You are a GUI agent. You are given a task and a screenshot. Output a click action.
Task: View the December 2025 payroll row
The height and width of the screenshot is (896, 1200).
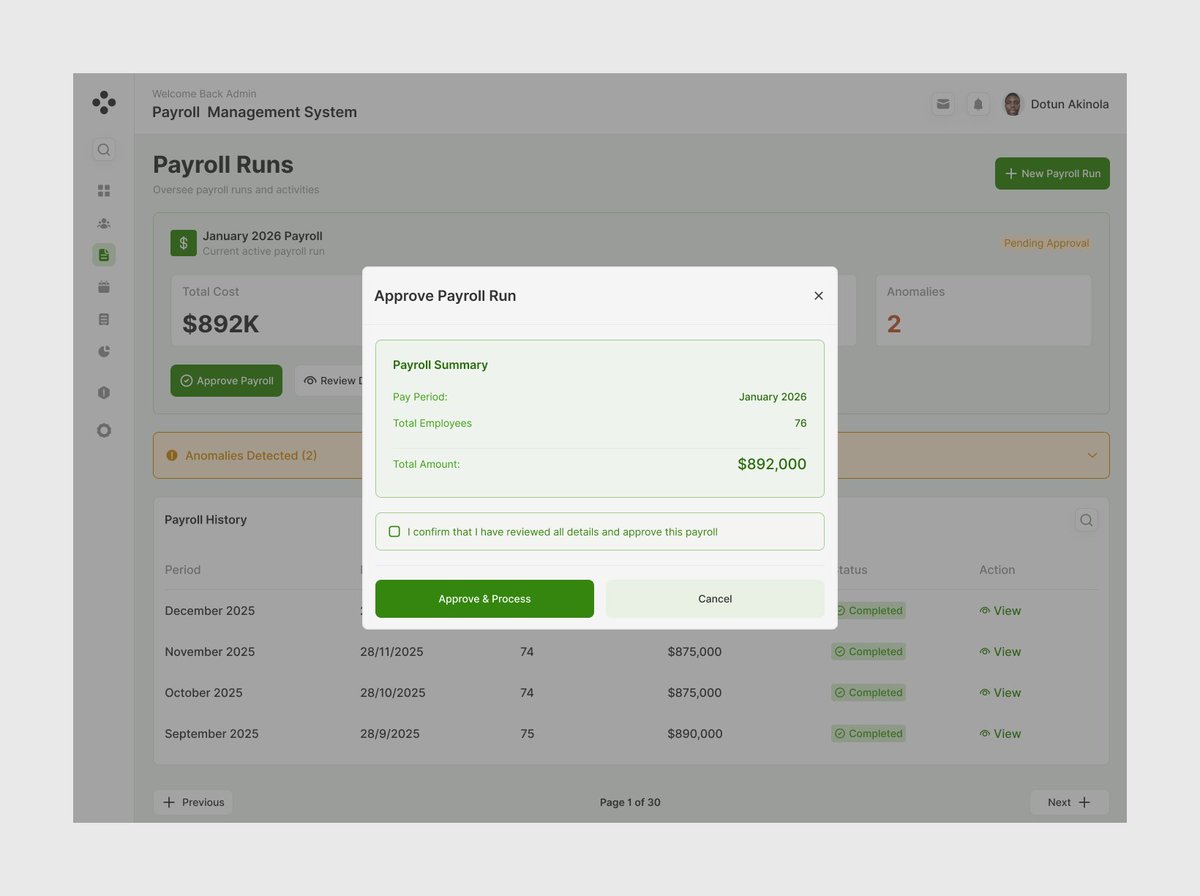coord(1000,611)
